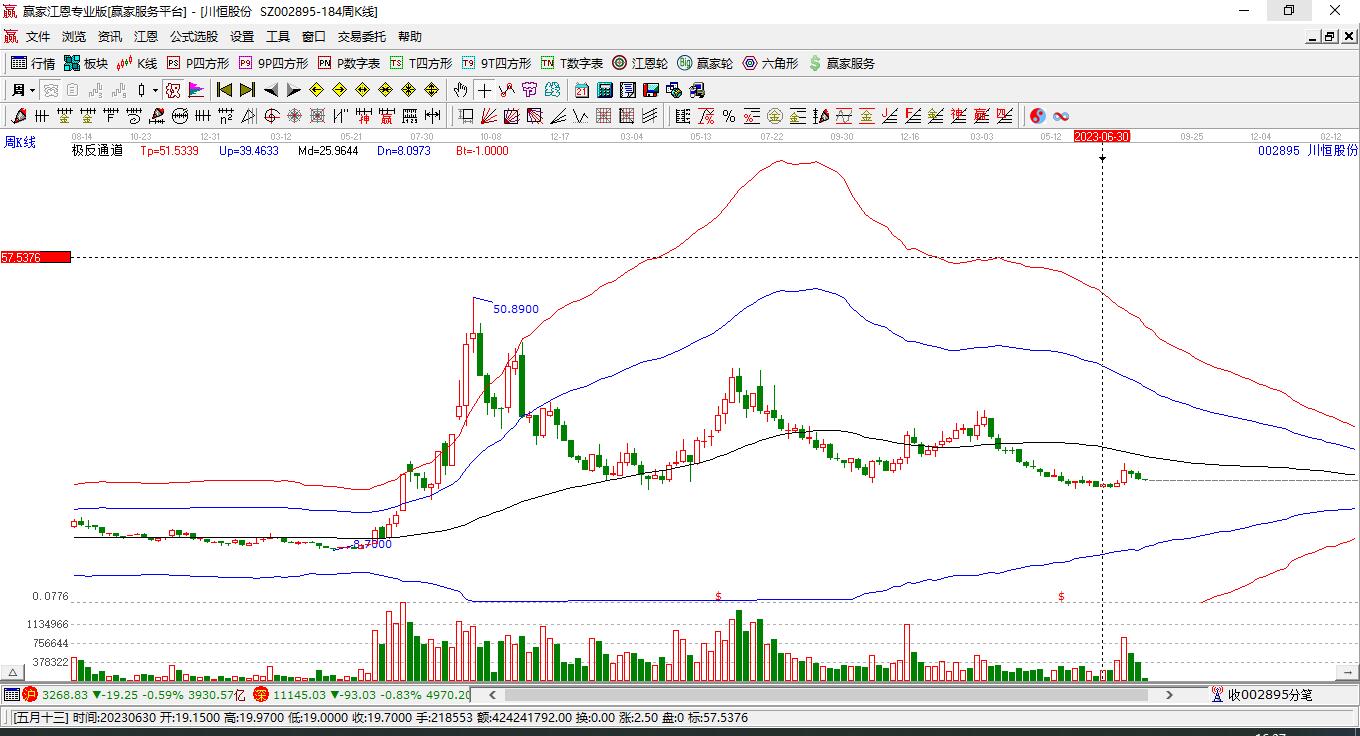The height and width of the screenshot is (736, 1360).
Task: Toggle the 极 extreme channel indicator button
Action: click(x=173, y=90)
